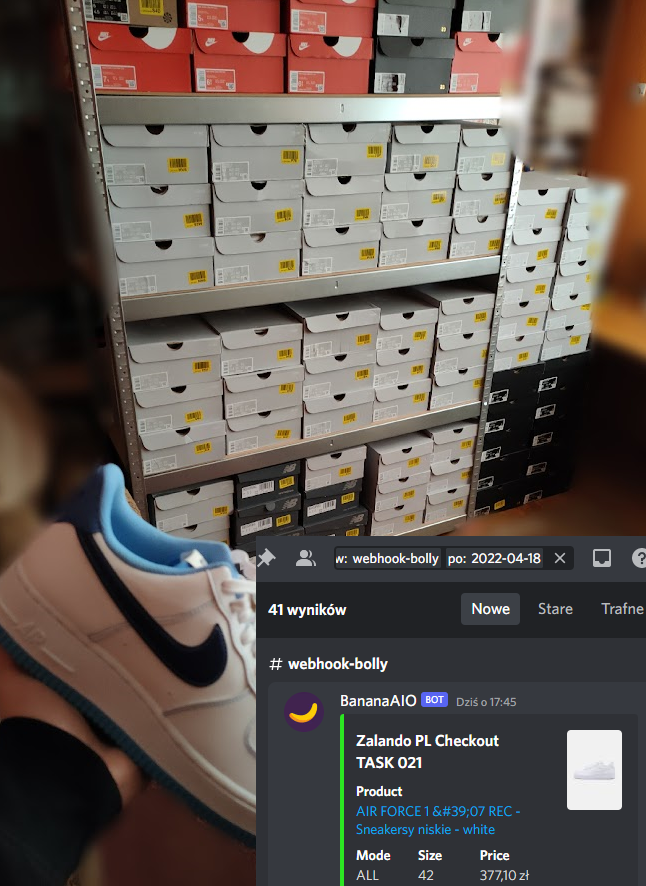The height and width of the screenshot is (886, 646).
Task: Select the Nowe sort tab
Action: 490,609
